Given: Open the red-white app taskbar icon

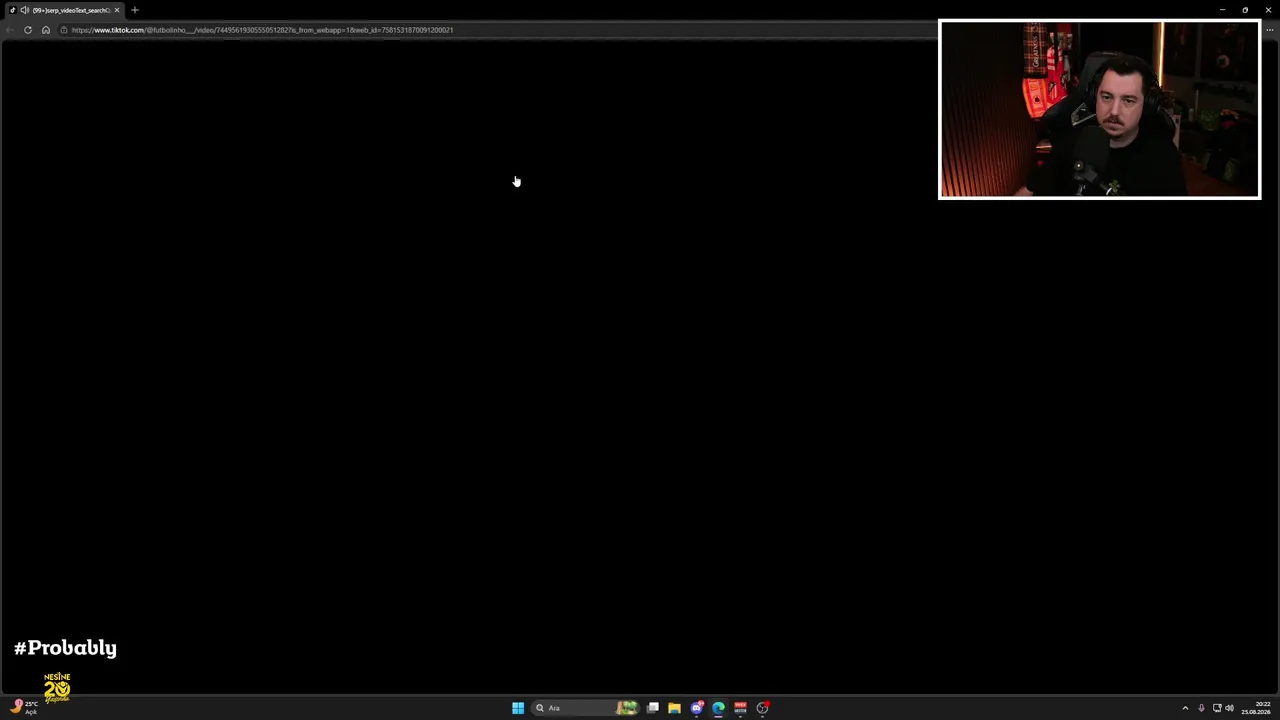Looking at the screenshot, I should click(741, 708).
